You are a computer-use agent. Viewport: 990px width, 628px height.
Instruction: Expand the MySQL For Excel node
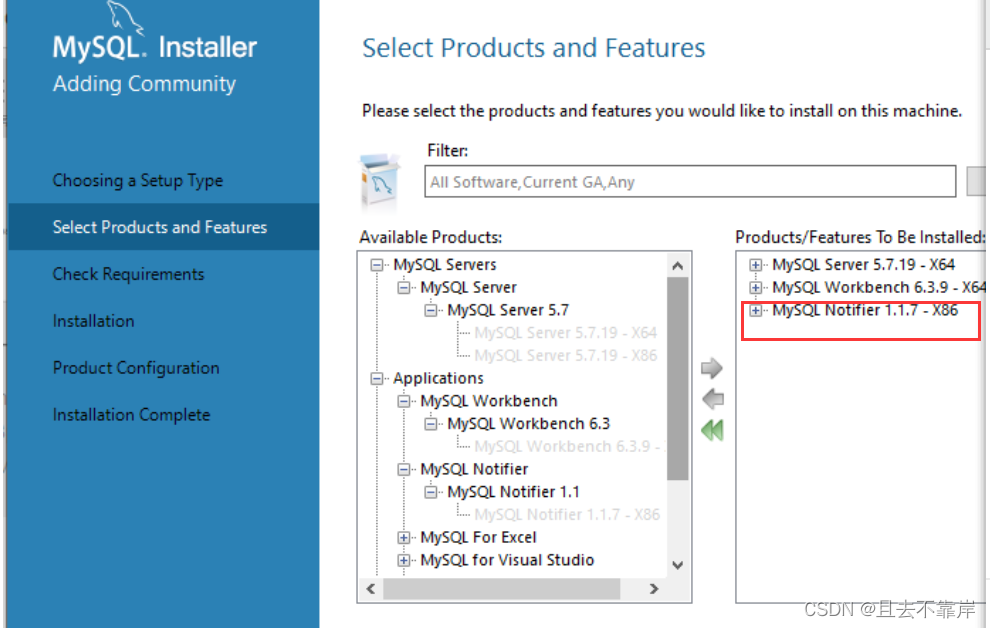403,538
